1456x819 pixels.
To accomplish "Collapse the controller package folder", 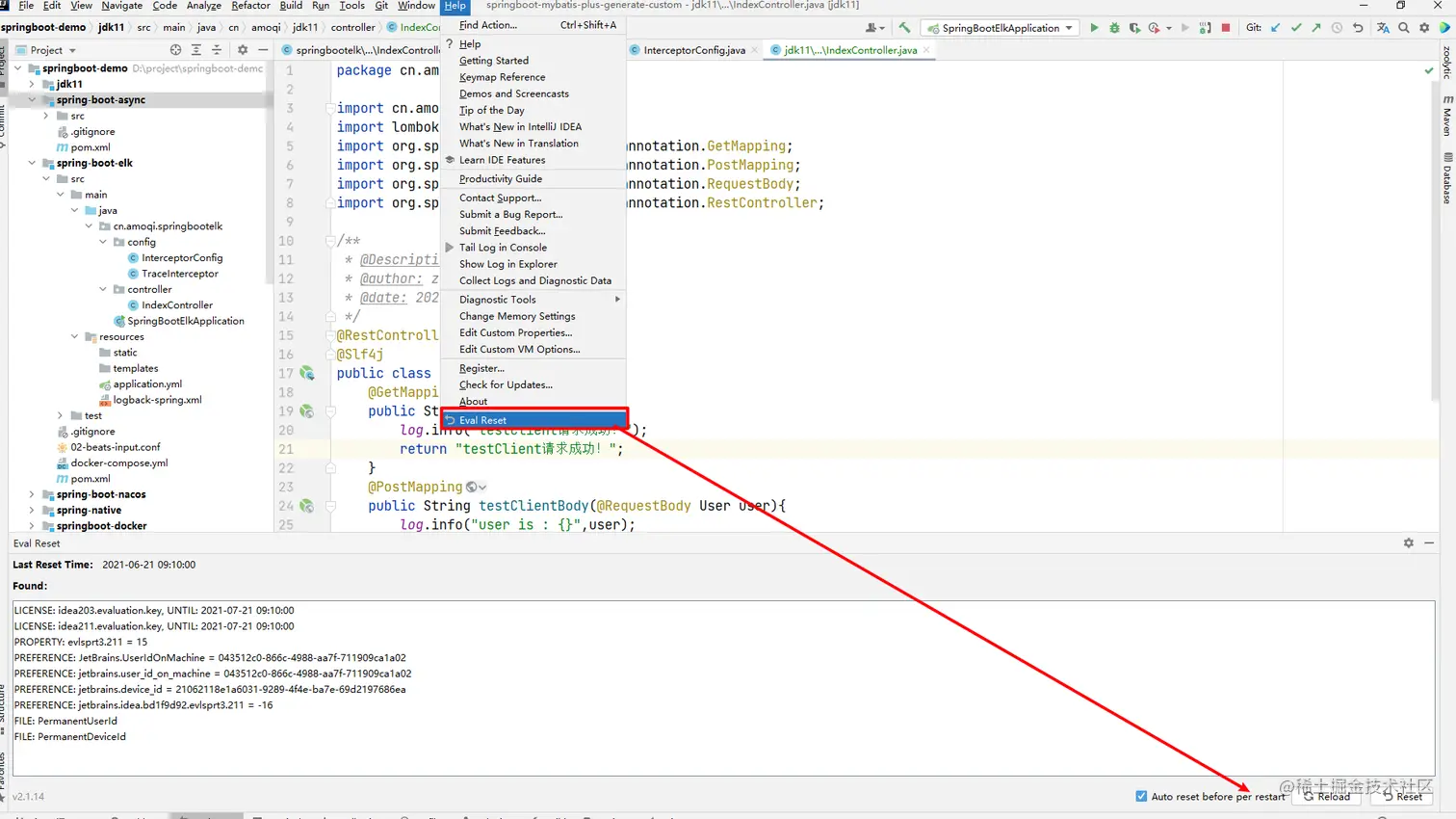I will [x=103, y=289].
